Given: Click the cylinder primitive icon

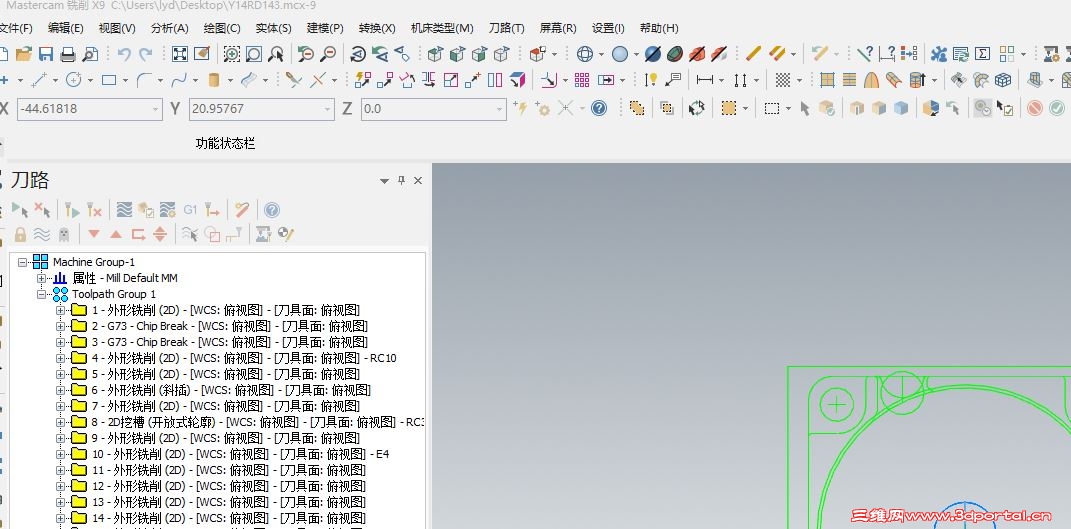Looking at the screenshot, I should click(214, 81).
